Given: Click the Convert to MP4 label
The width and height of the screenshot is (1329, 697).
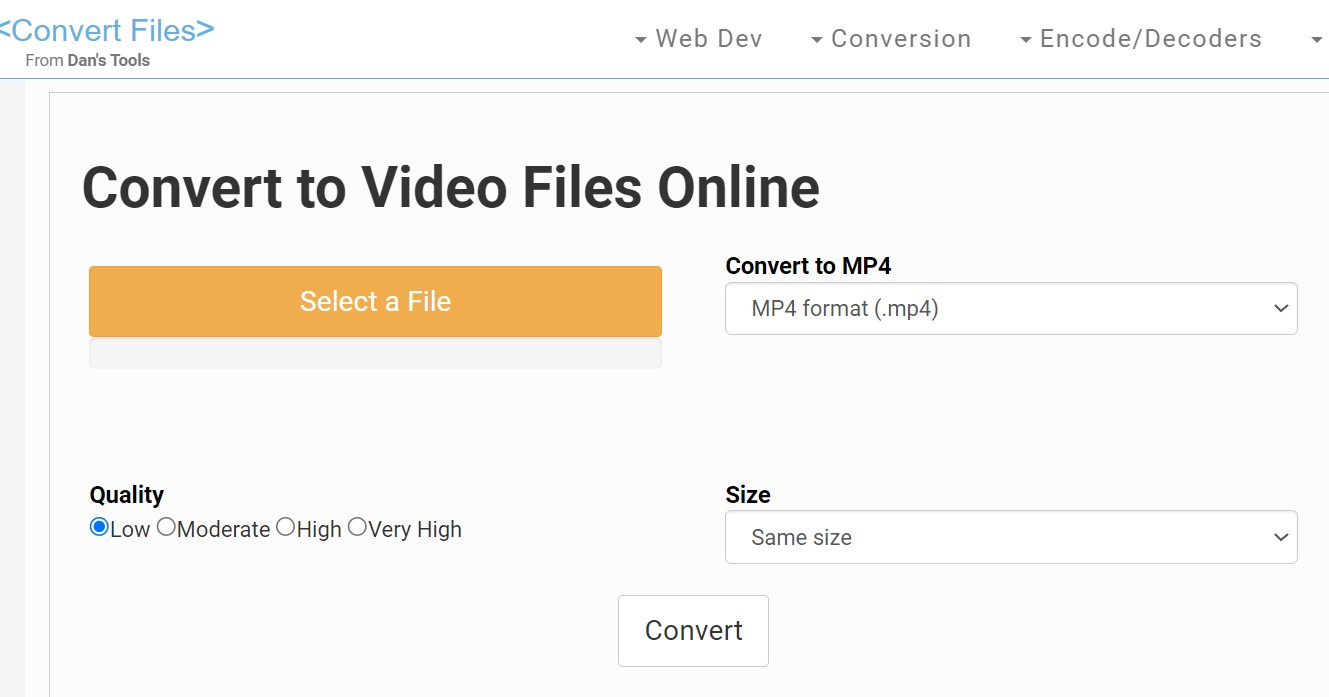Looking at the screenshot, I should tap(808, 266).
